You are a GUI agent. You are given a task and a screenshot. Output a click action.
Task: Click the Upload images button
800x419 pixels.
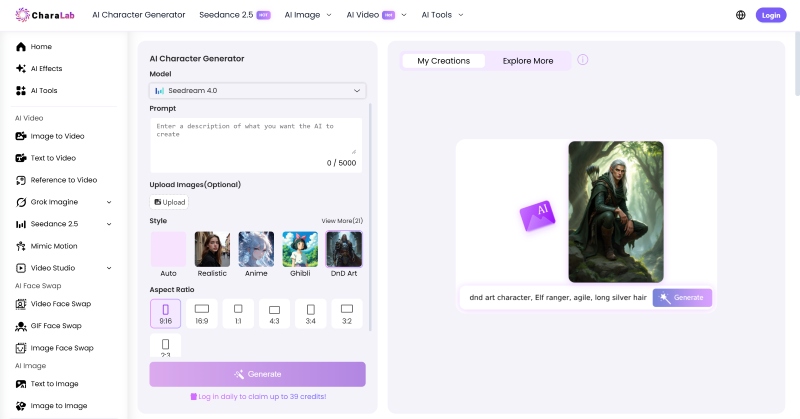click(169, 202)
